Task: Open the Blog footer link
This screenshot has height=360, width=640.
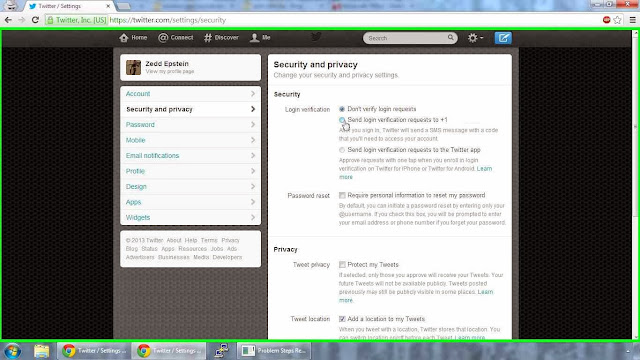Action: point(132,249)
